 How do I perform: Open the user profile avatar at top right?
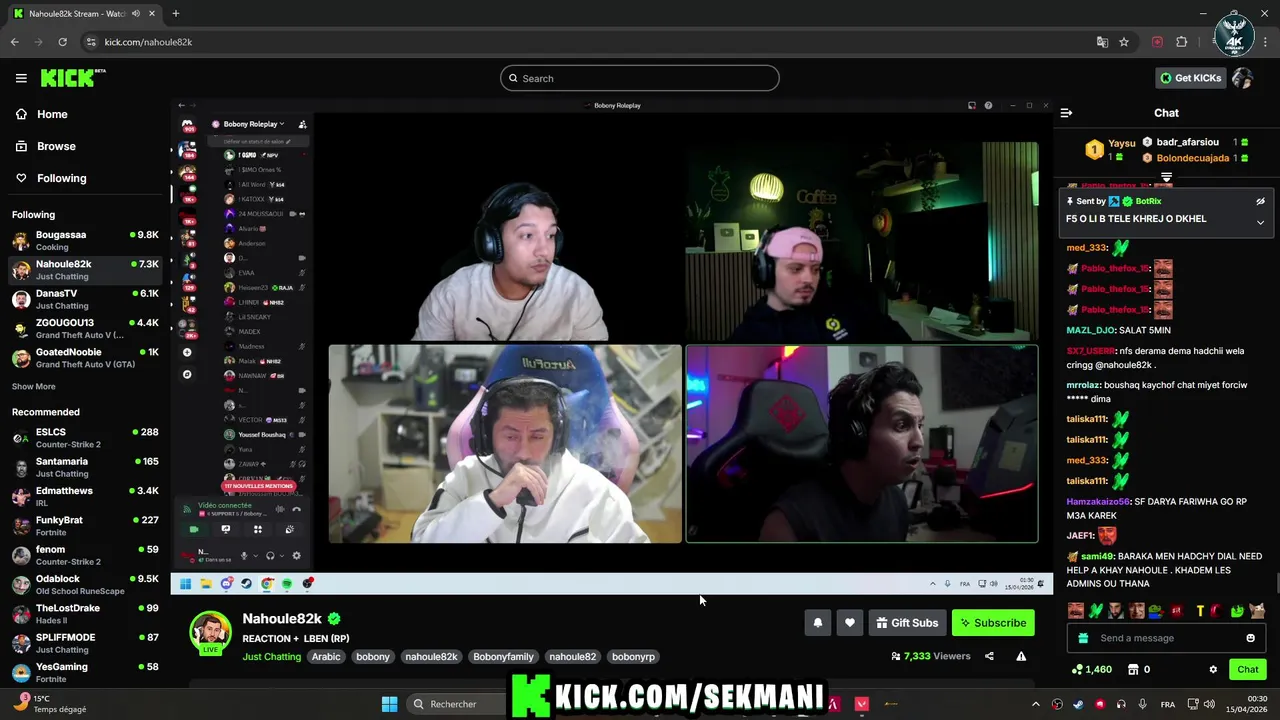pos(1242,78)
